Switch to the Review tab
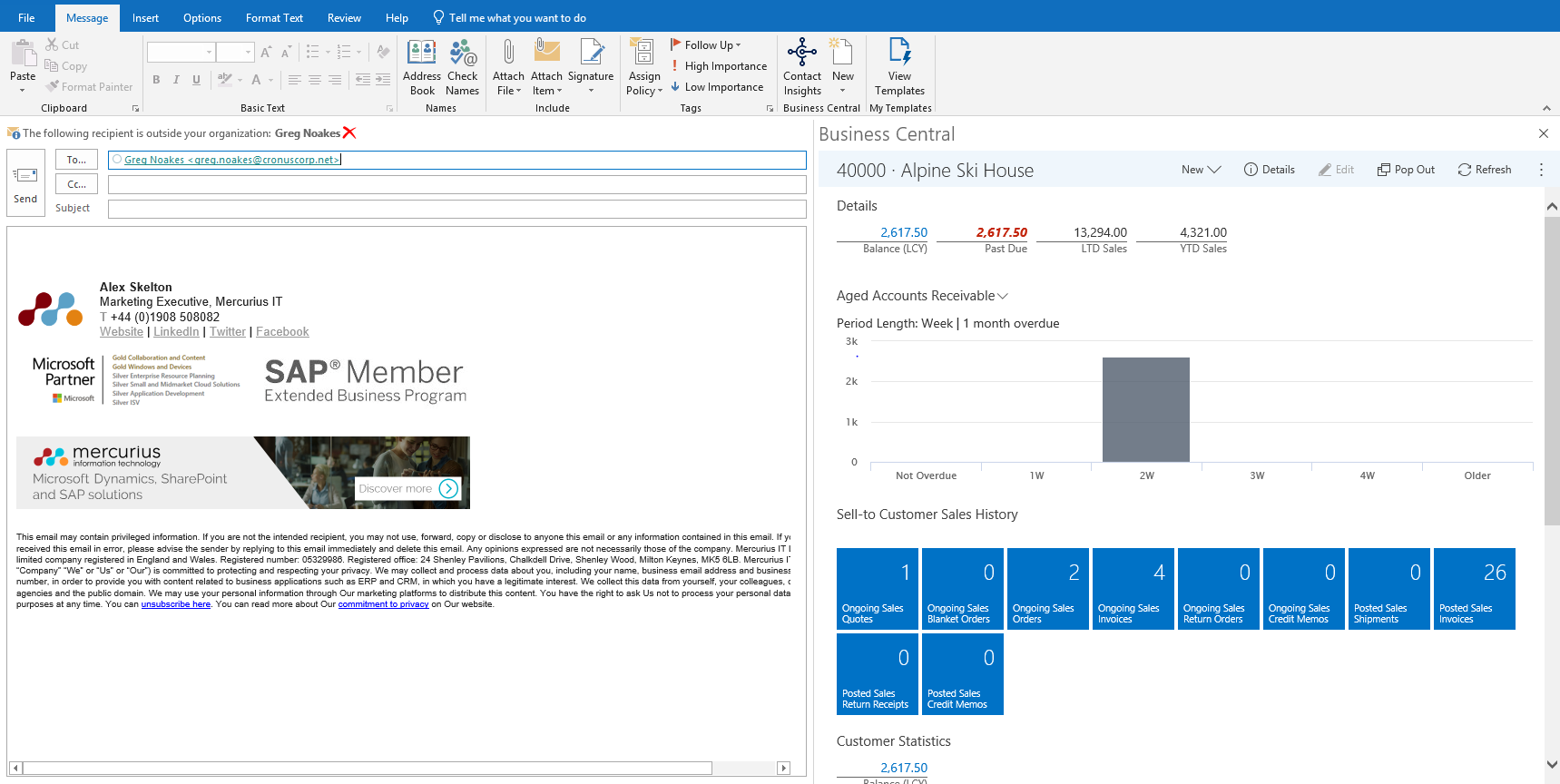Image resolution: width=1560 pixels, height=784 pixels. coord(344,18)
